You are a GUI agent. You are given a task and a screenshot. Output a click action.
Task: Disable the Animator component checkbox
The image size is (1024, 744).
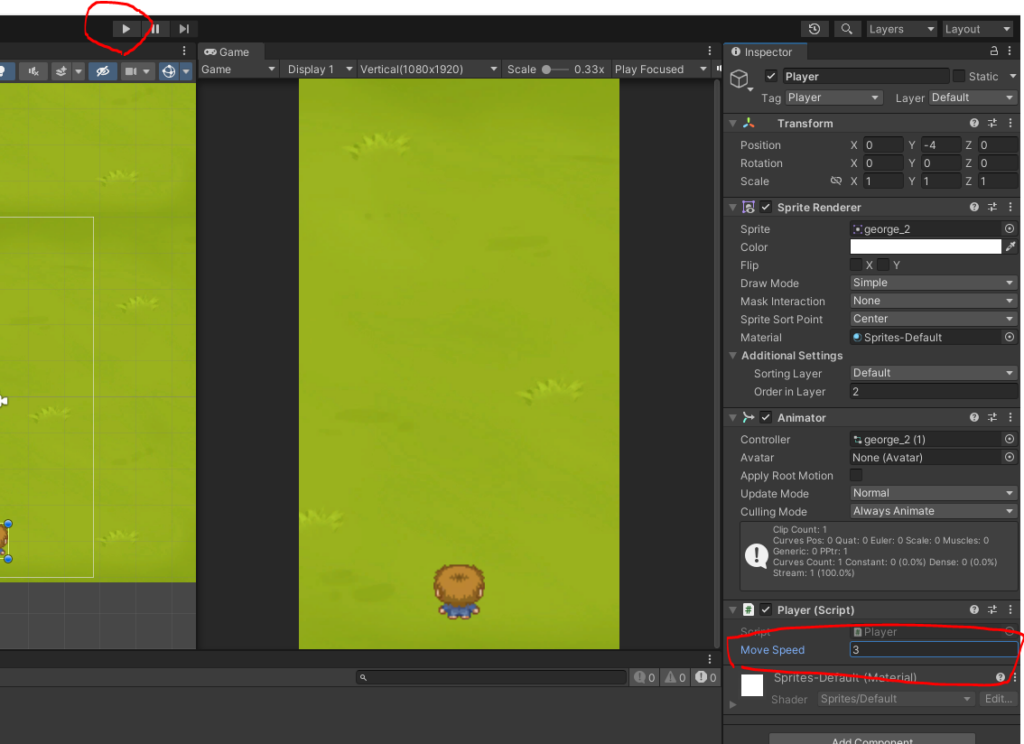point(766,417)
